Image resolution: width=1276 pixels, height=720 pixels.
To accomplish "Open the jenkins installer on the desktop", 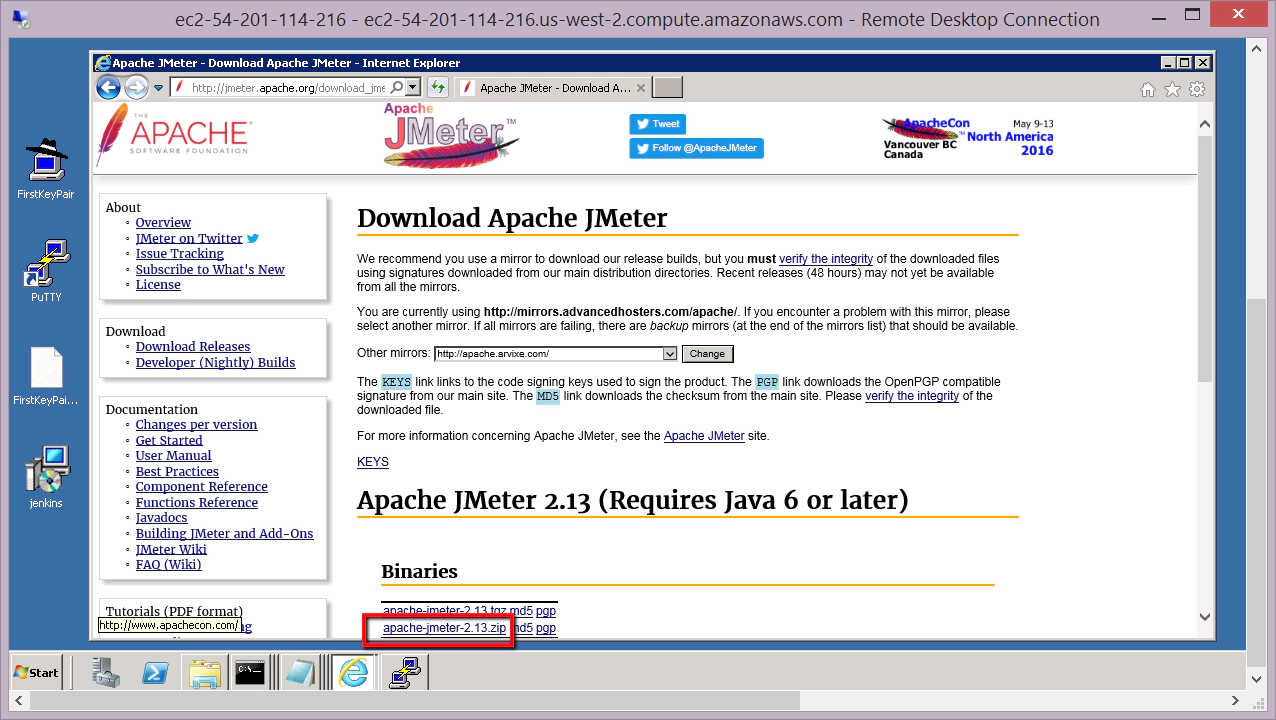I will (x=46, y=476).
